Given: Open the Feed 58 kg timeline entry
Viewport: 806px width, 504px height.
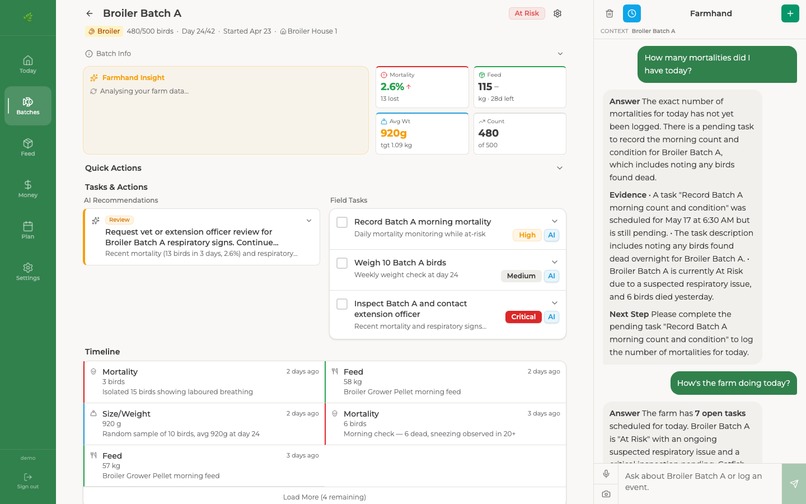Looking at the screenshot, I should click(x=446, y=382).
